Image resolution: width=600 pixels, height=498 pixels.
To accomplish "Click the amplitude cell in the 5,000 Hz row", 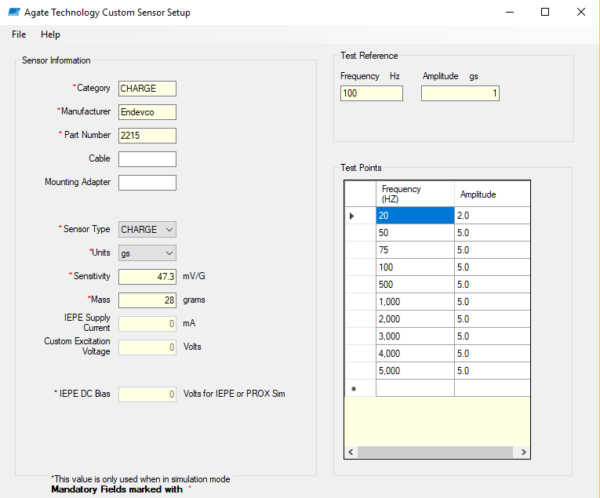I will (x=492, y=371).
